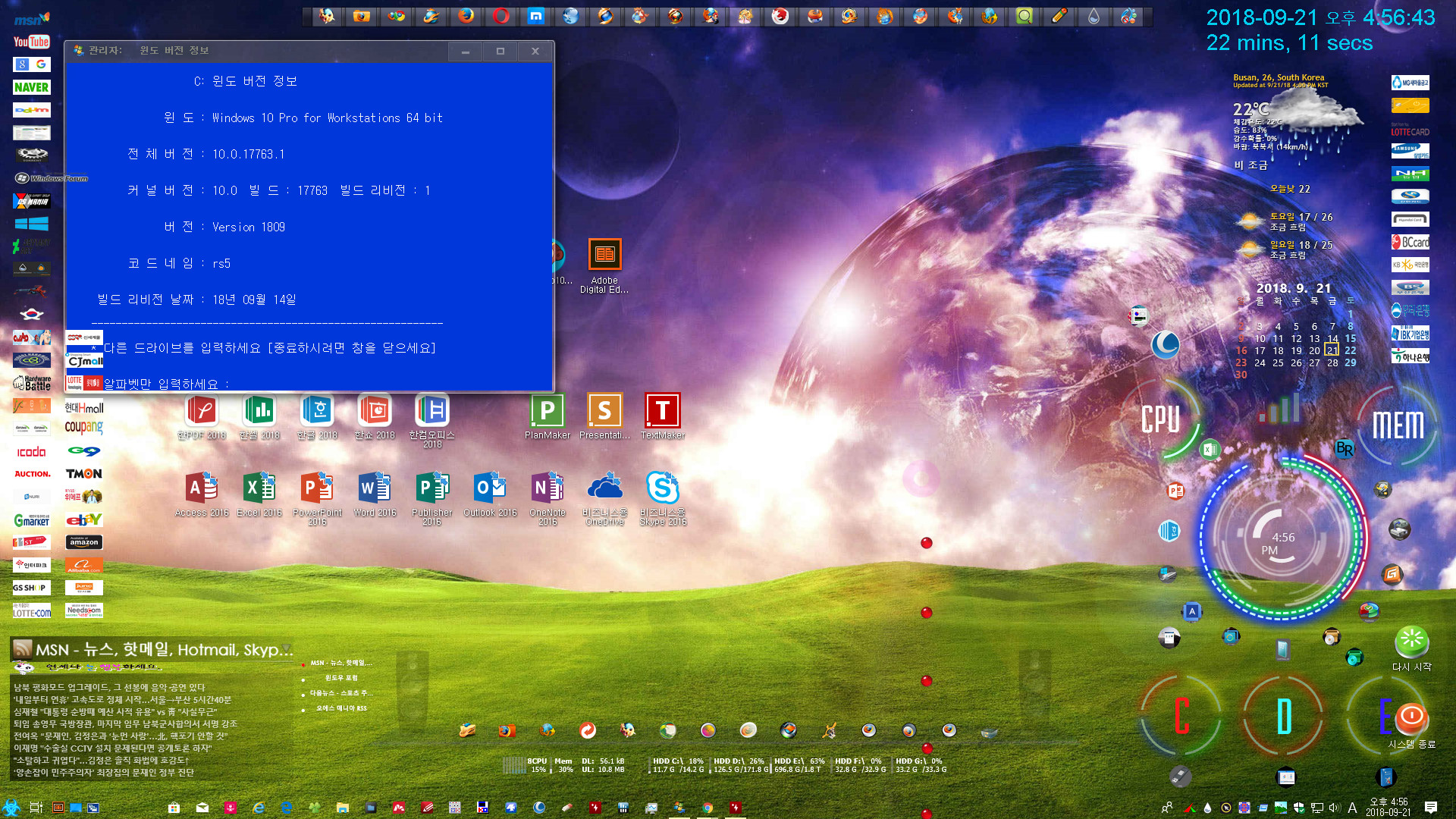Screen dimensions: 1456x819
Task: Open OneNote 2016 desktop shortcut
Action: [548, 498]
